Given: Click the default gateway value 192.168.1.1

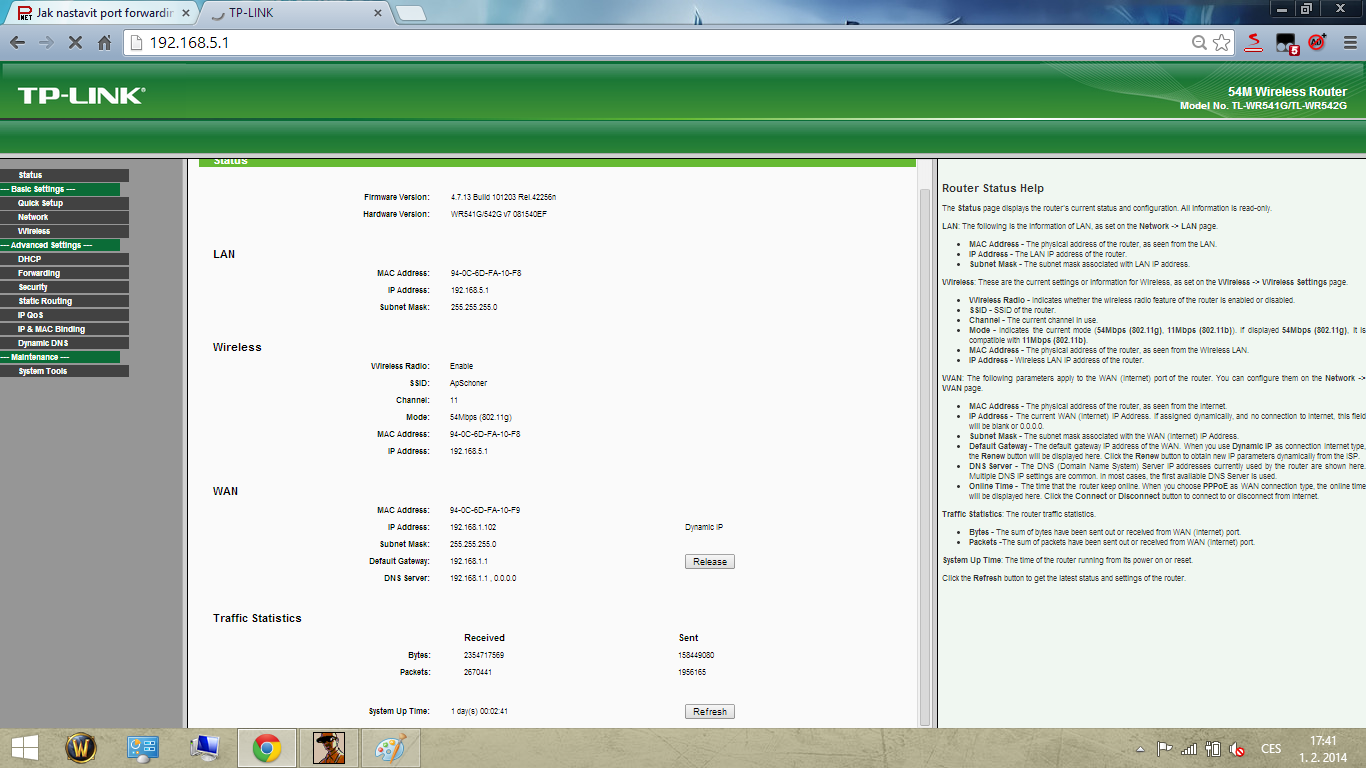Looking at the screenshot, I should [469, 561].
